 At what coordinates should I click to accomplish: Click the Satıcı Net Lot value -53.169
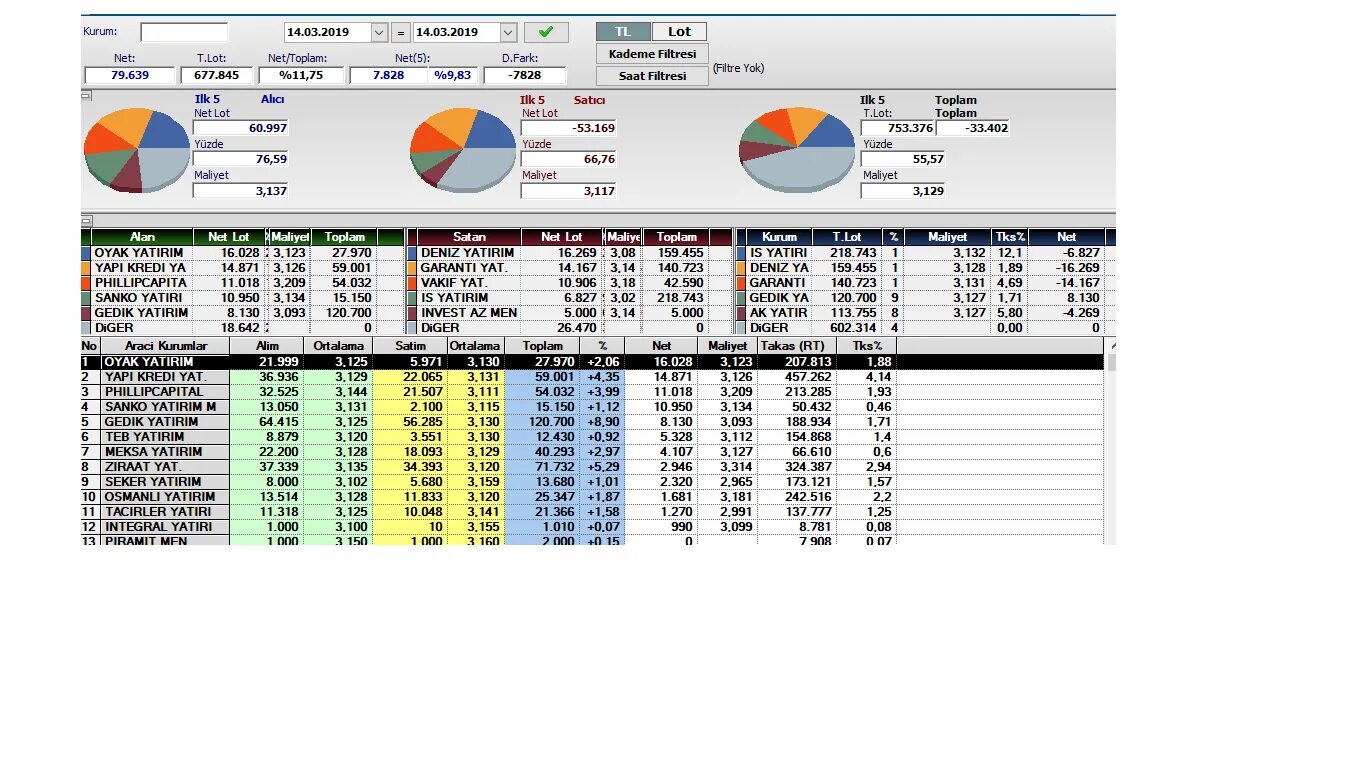coord(569,128)
